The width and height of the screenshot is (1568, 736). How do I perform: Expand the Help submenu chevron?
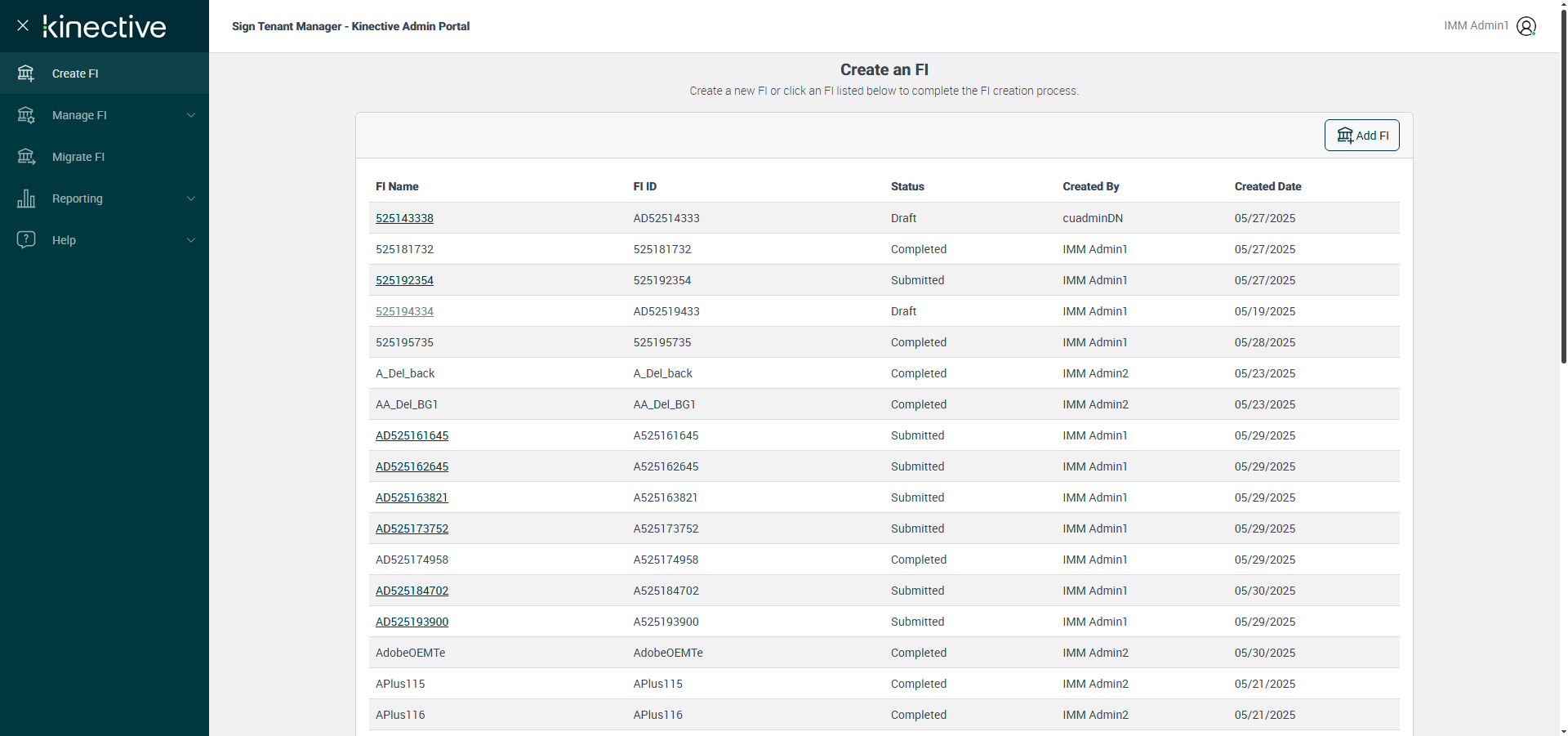pos(191,240)
